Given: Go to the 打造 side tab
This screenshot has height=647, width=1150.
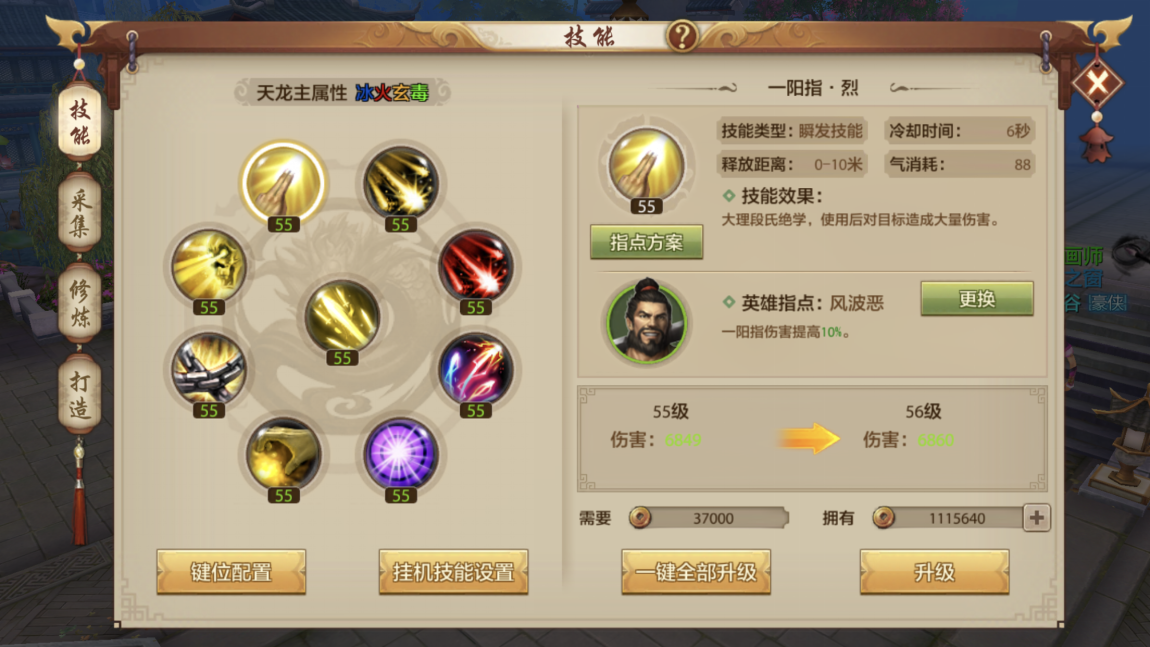Looking at the screenshot, I should [79, 394].
